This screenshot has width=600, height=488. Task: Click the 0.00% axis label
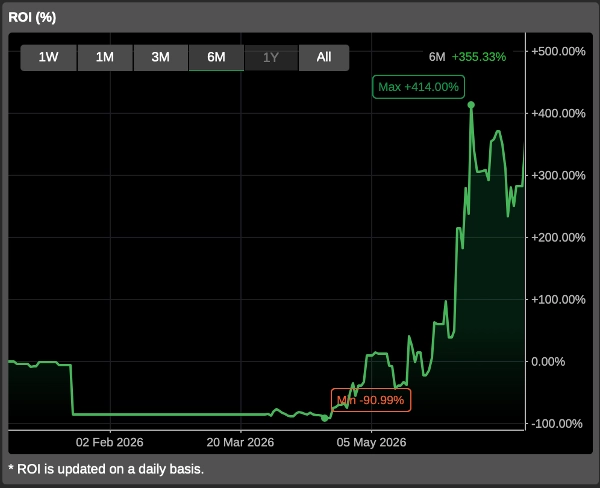(x=548, y=362)
